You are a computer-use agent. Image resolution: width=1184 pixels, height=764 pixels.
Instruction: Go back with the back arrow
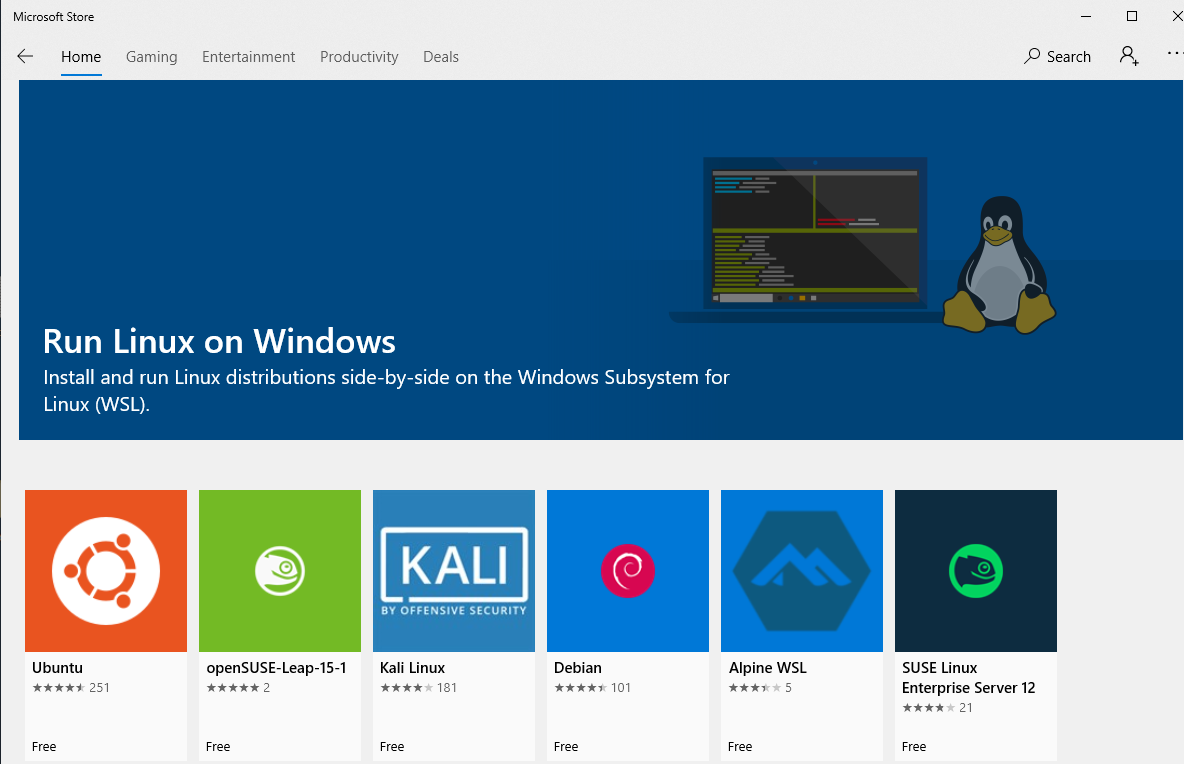(25, 57)
